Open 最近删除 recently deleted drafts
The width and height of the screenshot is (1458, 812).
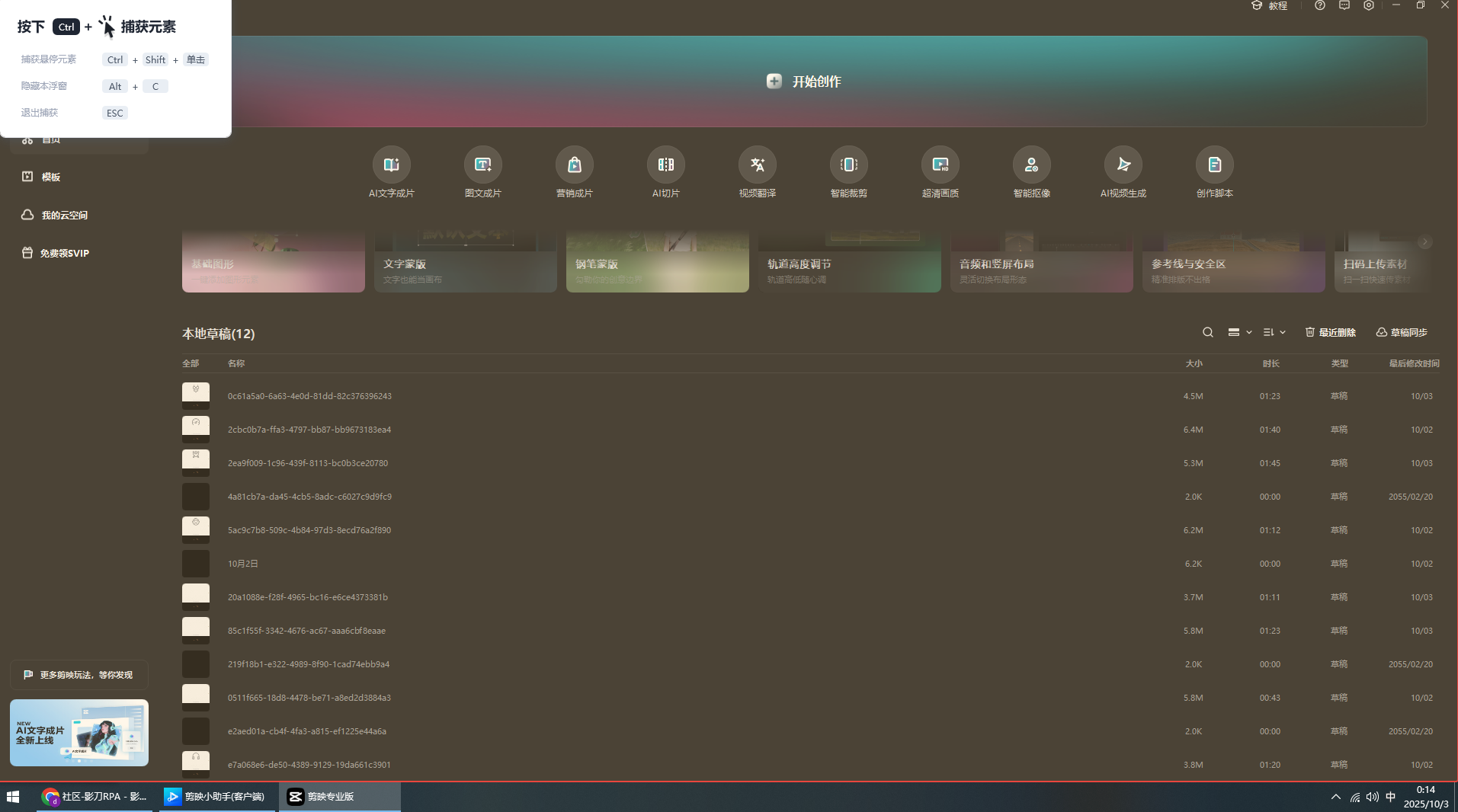[x=1331, y=332]
